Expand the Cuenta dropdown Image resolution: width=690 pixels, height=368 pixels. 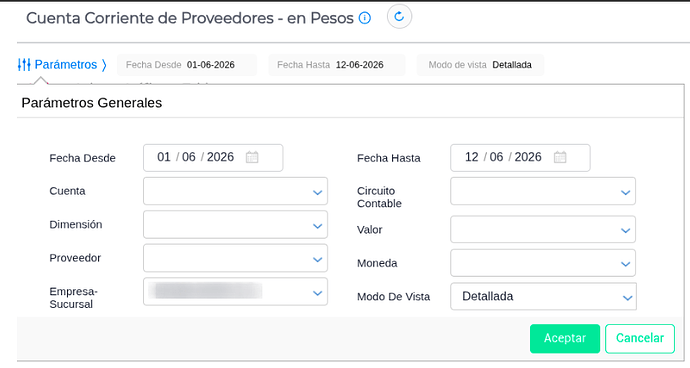pos(235,191)
